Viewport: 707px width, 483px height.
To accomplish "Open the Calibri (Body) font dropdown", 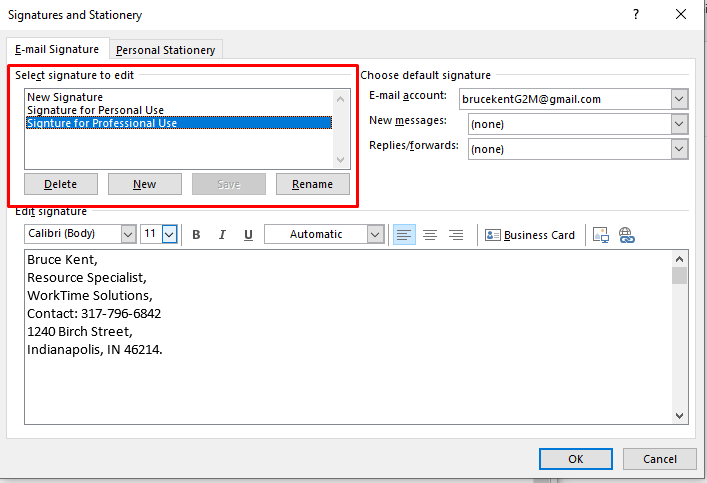I will 128,234.
